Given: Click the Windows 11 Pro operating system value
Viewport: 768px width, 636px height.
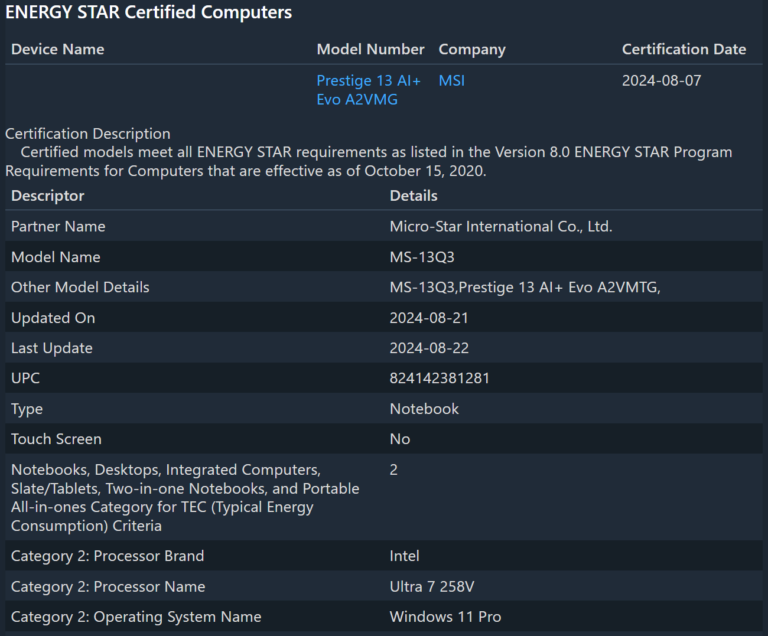Looking at the screenshot, I should tap(445, 617).
